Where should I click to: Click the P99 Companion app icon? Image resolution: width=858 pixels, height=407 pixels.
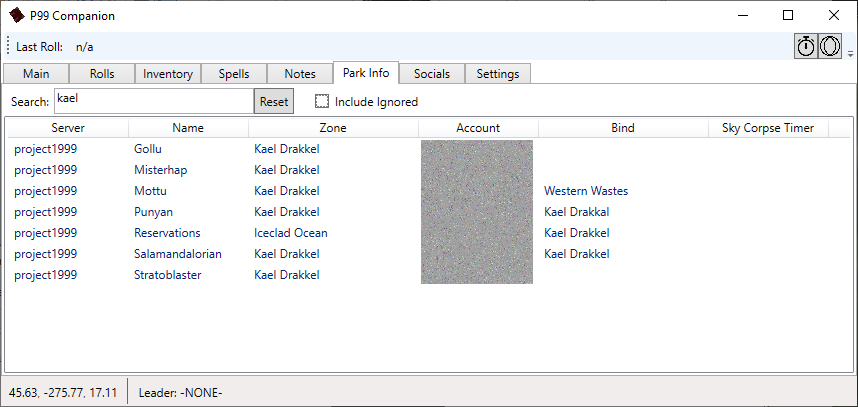pyautogui.click(x=17, y=15)
